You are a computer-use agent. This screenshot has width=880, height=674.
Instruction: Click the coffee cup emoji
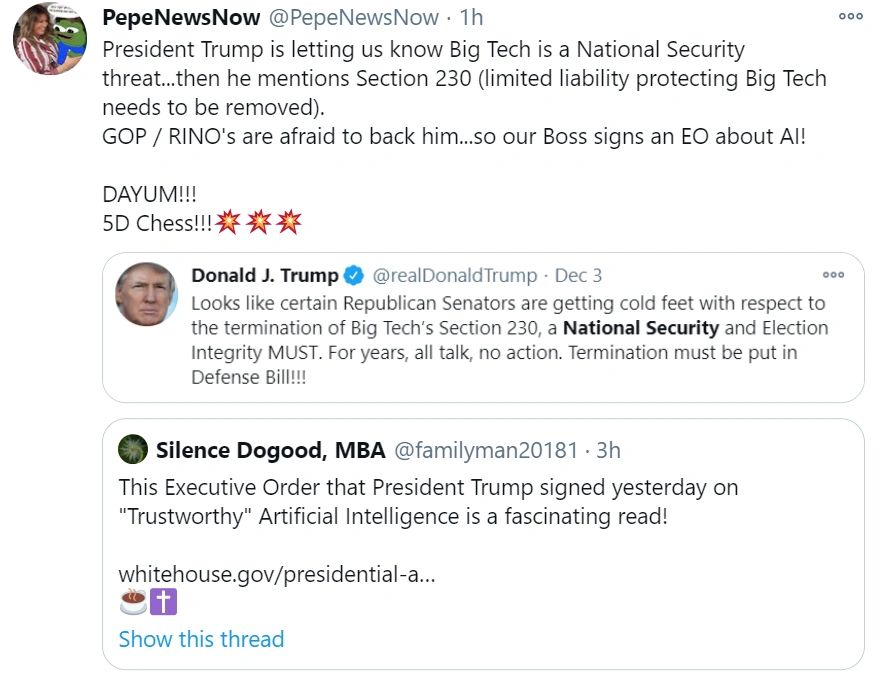pyautogui.click(x=133, y=602)
